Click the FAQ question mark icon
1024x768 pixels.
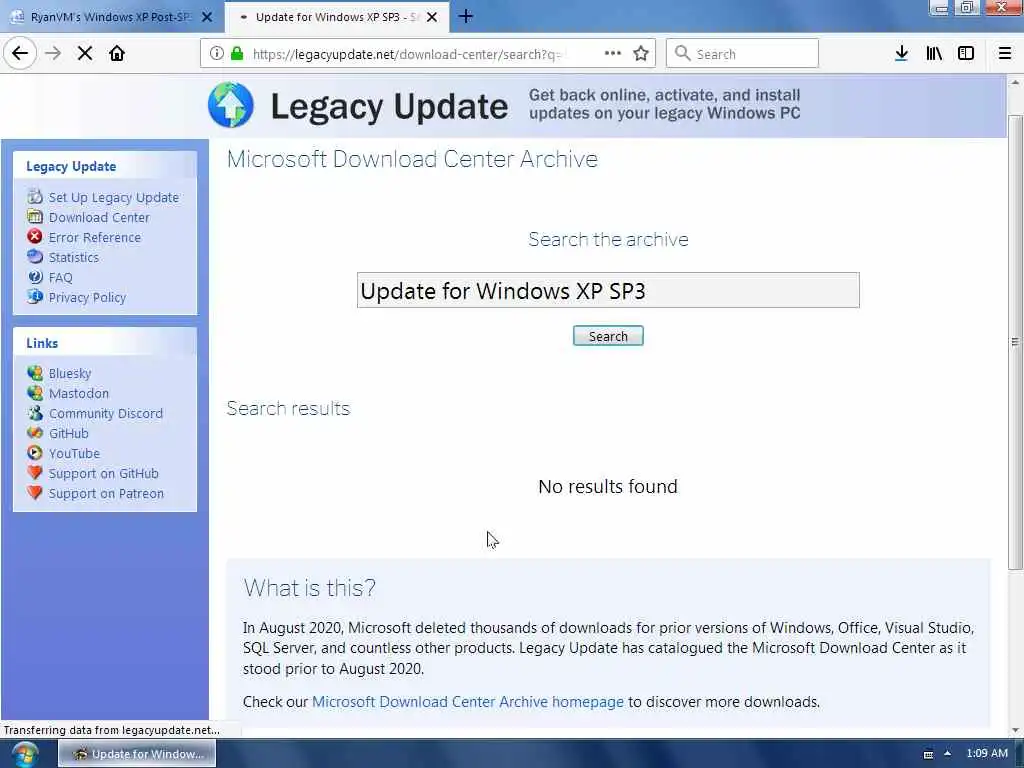point(35,277)
